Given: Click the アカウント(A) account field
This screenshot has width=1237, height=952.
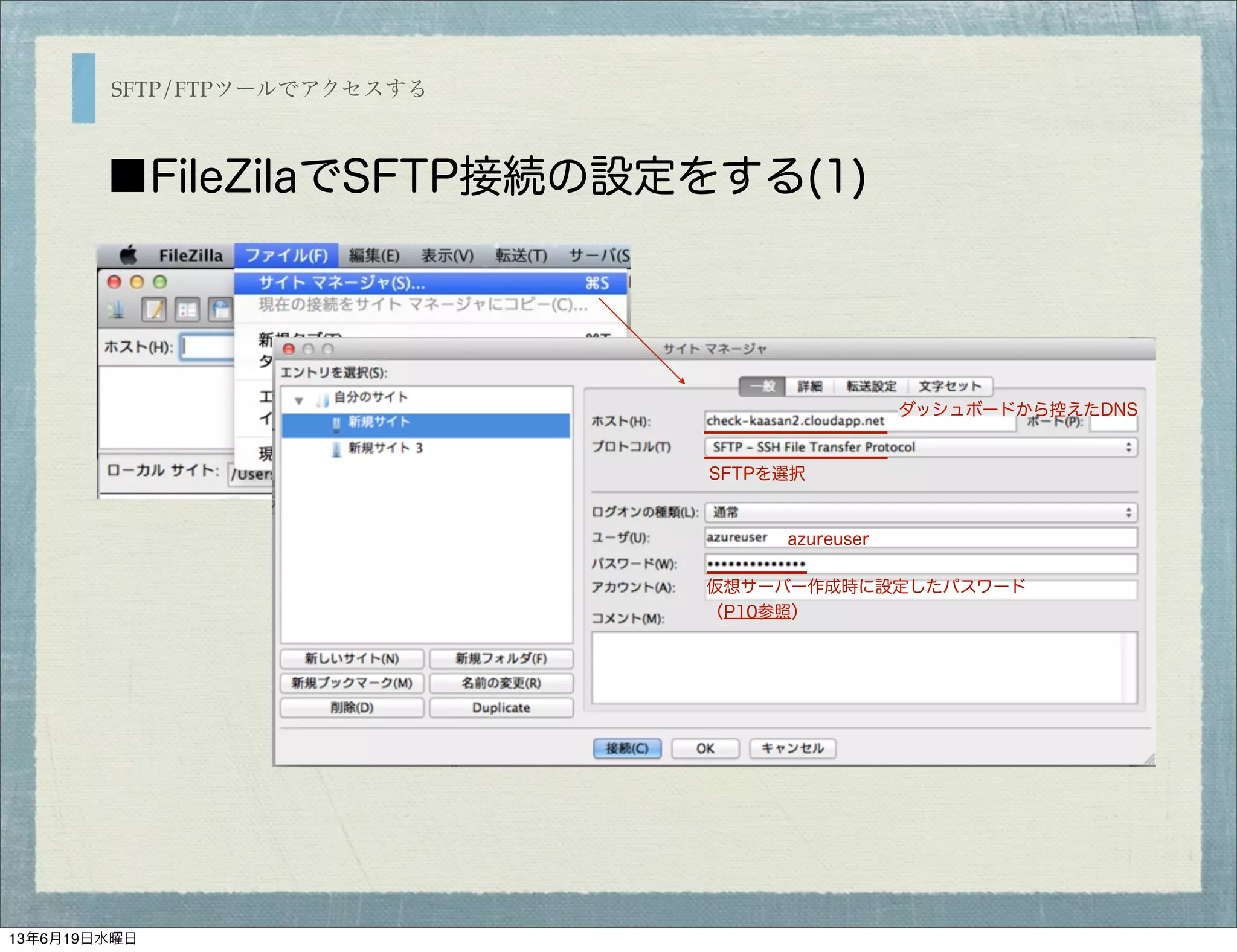Looking at the screenshot, I should coord(921,589).
